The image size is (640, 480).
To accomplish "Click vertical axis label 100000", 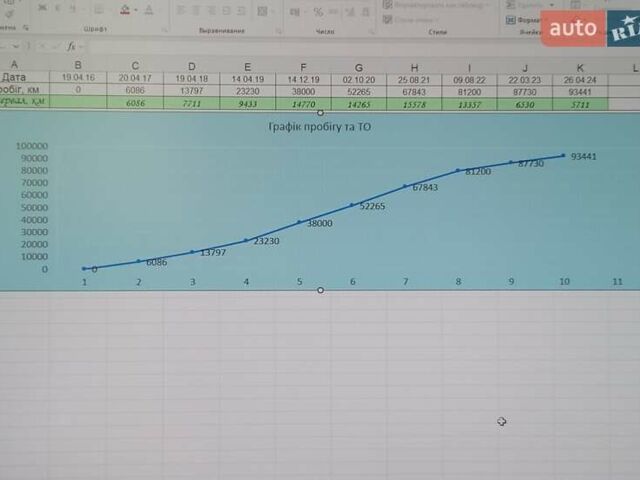I will click(x=32, y=146).
